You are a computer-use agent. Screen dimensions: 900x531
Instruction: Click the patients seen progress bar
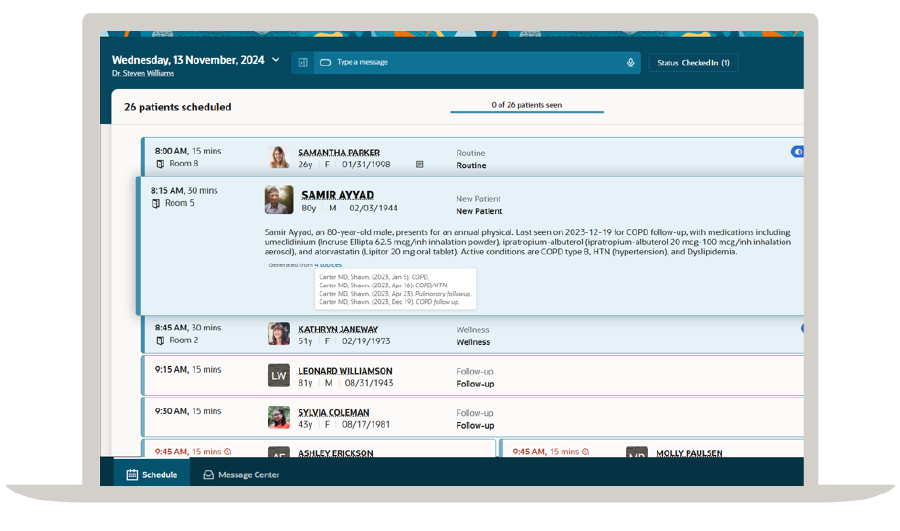527,112
